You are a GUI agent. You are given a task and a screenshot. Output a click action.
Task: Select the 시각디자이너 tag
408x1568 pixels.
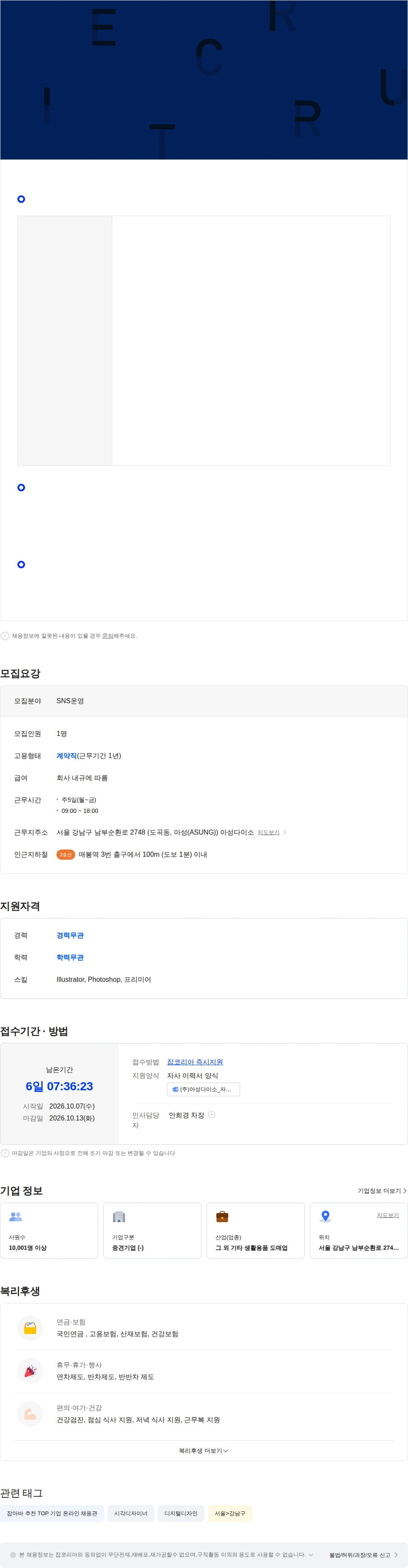click(131, 1513)
